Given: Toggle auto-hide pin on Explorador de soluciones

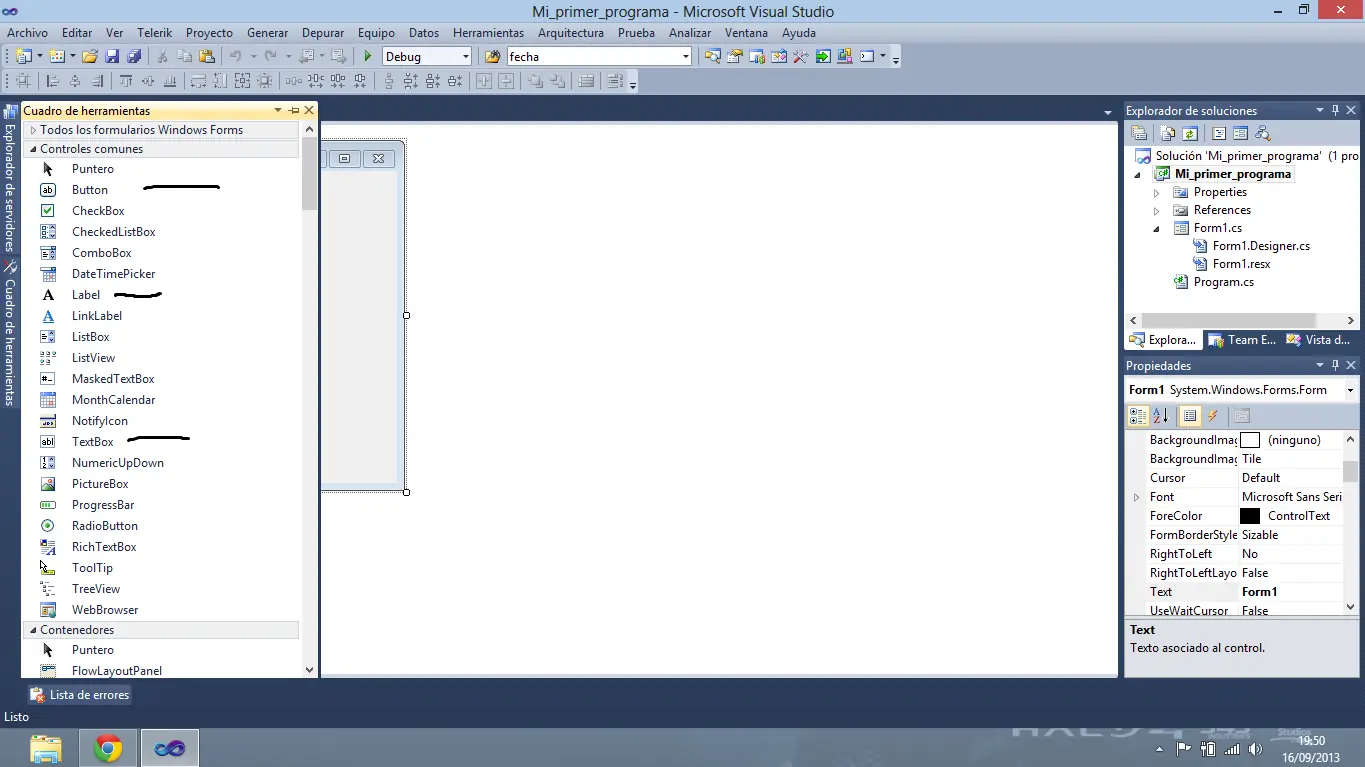Looking at the screenshot, I should [1335, 111].
